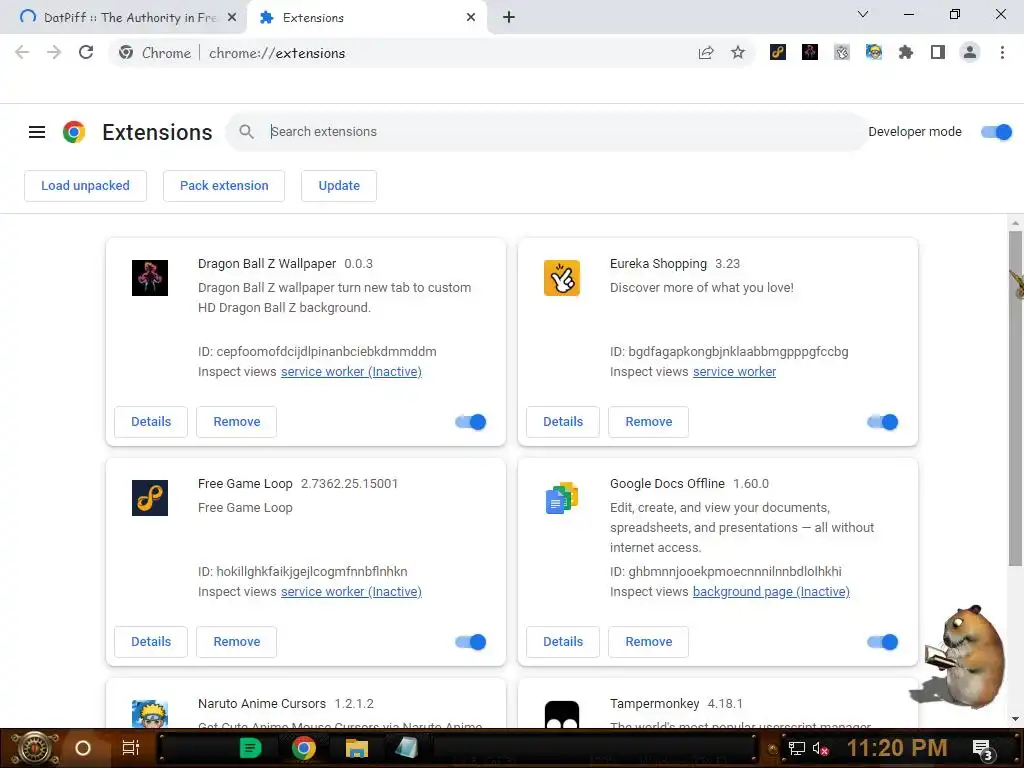This screenshot has height=768, width=1024.
Task: Inspect Free Game Loop service worker link
Action: coord(351,592)
